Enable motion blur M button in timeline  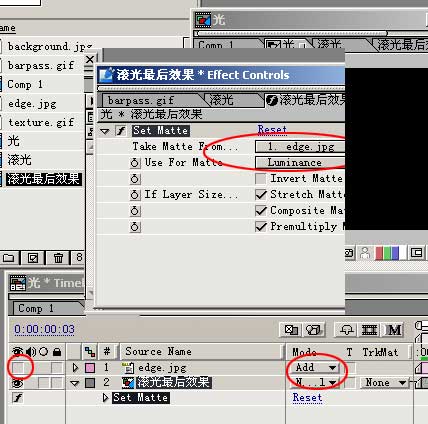pos(394,330)
